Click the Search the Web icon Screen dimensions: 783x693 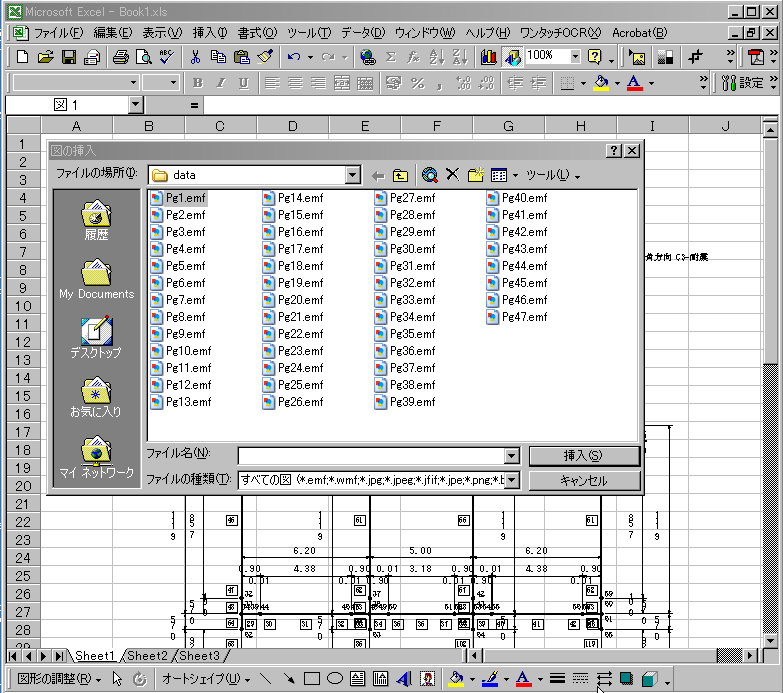430,175
